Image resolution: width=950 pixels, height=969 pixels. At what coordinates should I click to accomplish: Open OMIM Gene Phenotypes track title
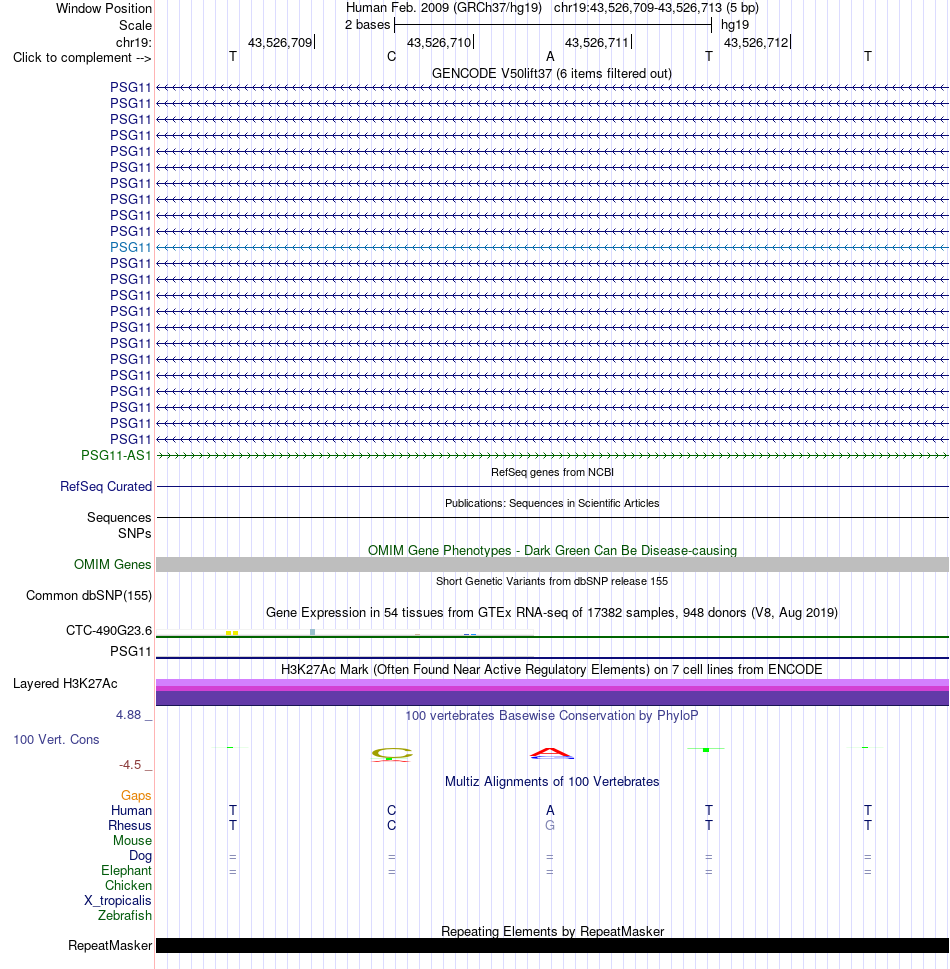pos(552,551)
